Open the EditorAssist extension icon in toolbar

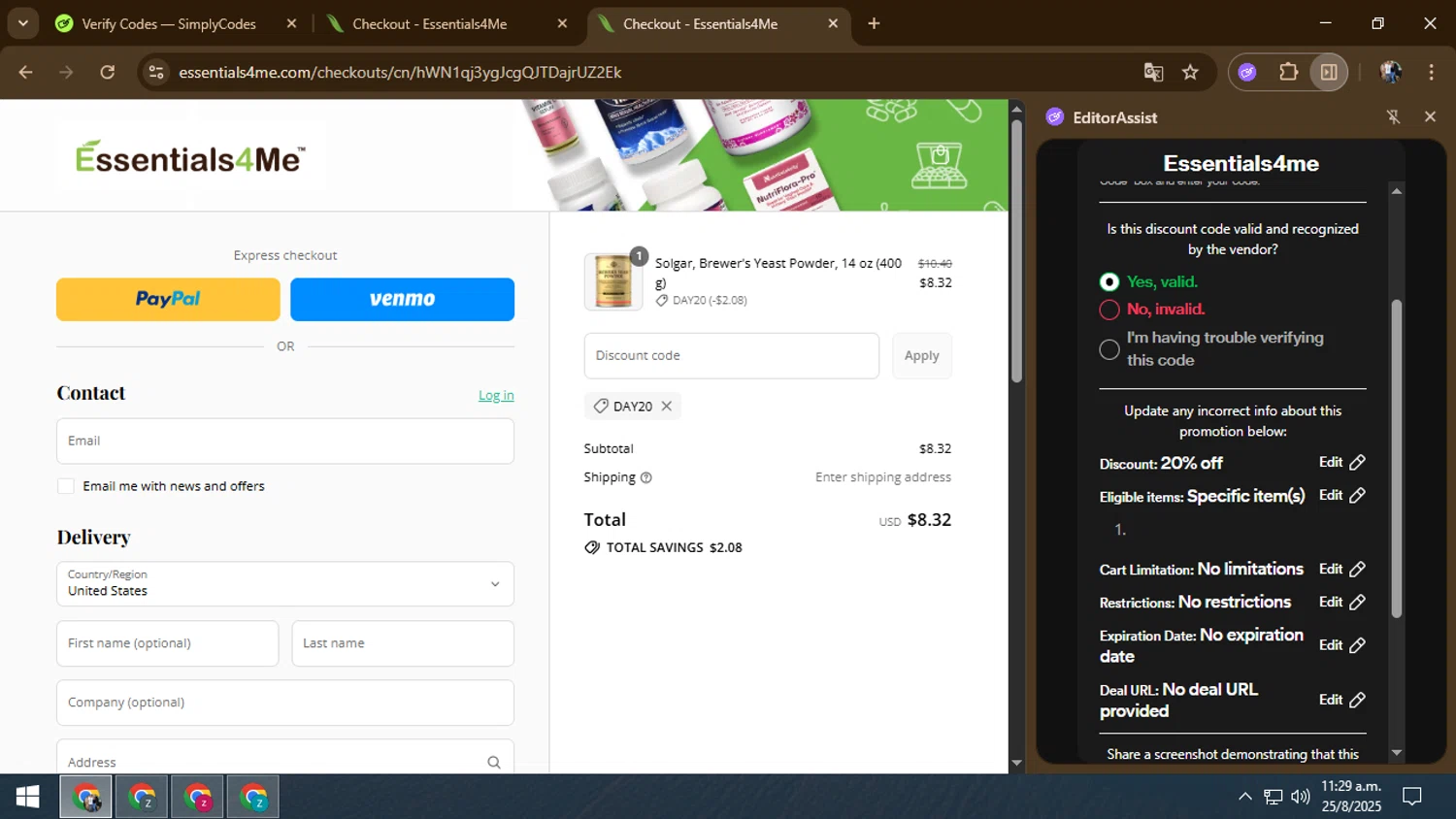[x=1247, y=72]
